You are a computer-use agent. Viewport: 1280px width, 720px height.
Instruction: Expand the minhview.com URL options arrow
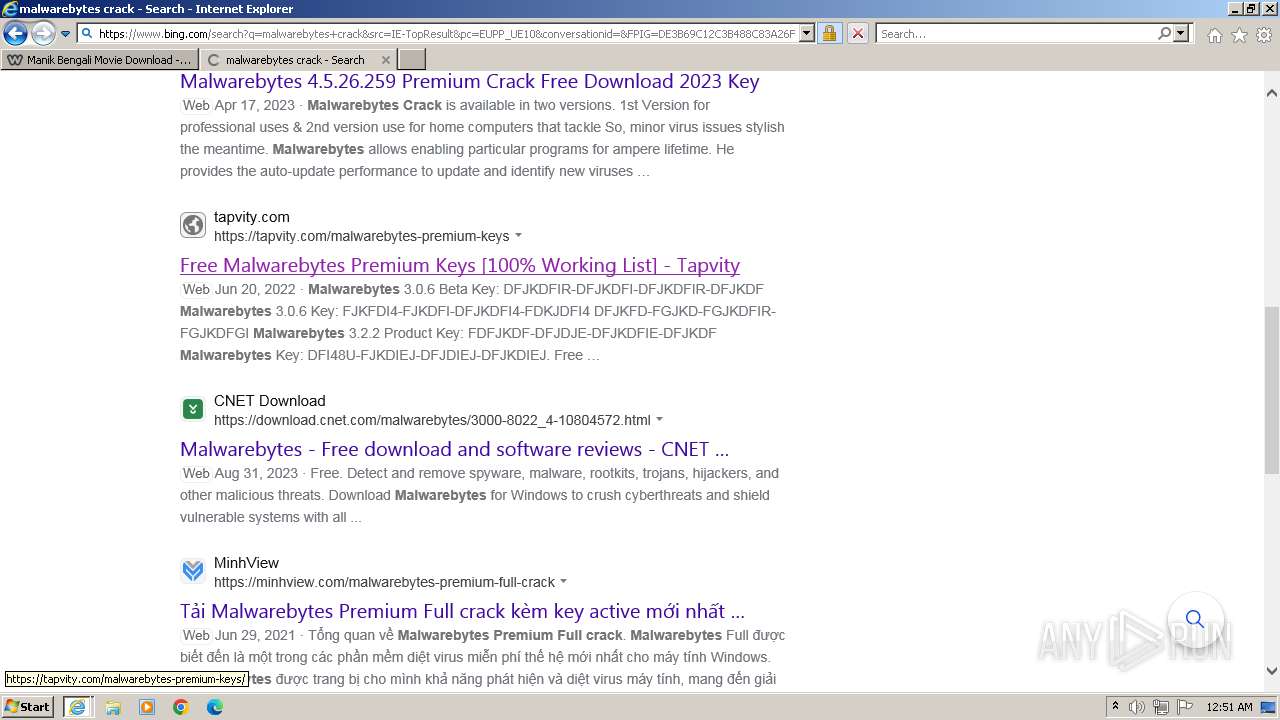coord(563,583)
